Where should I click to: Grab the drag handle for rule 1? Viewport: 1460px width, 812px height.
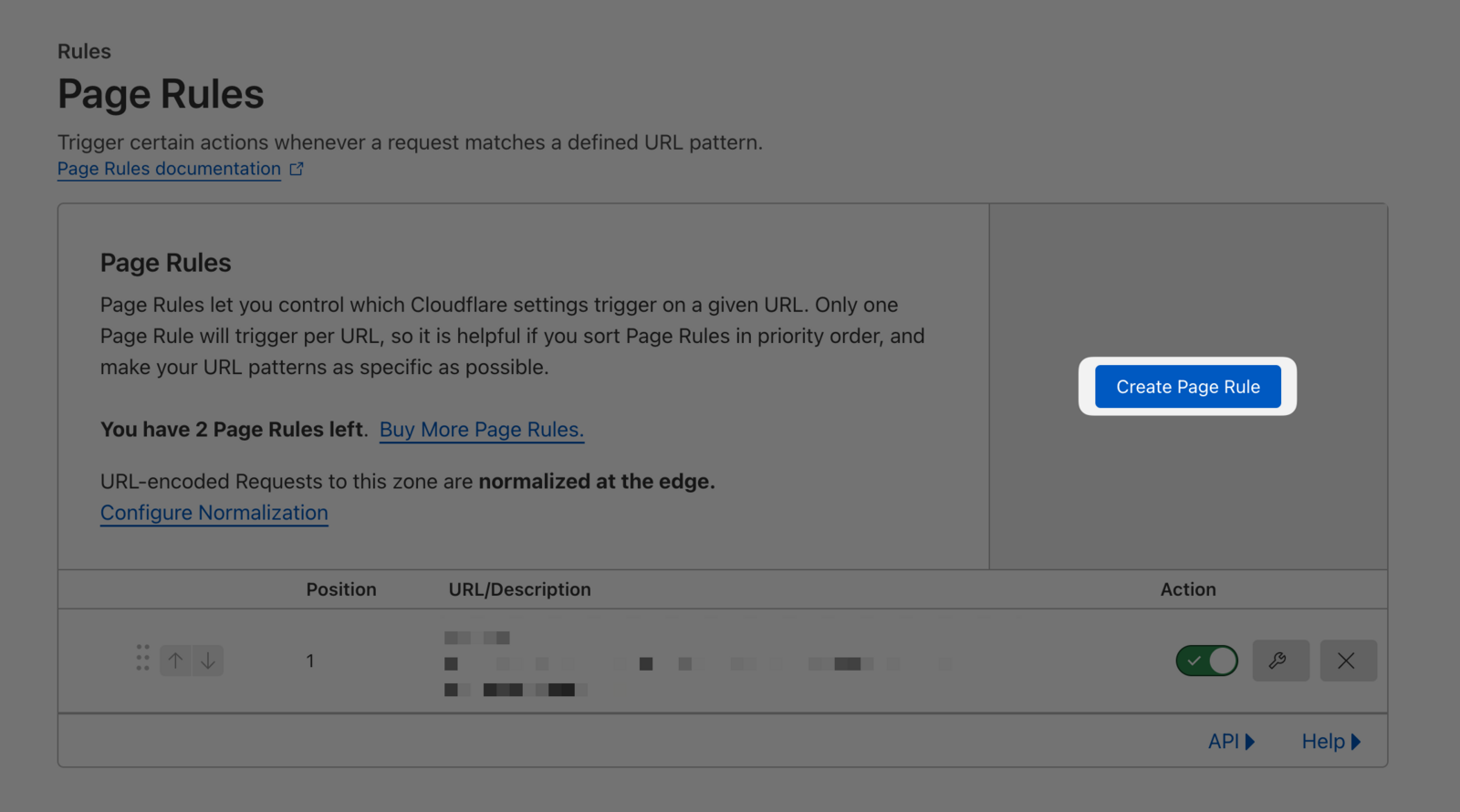coord(142,658)
